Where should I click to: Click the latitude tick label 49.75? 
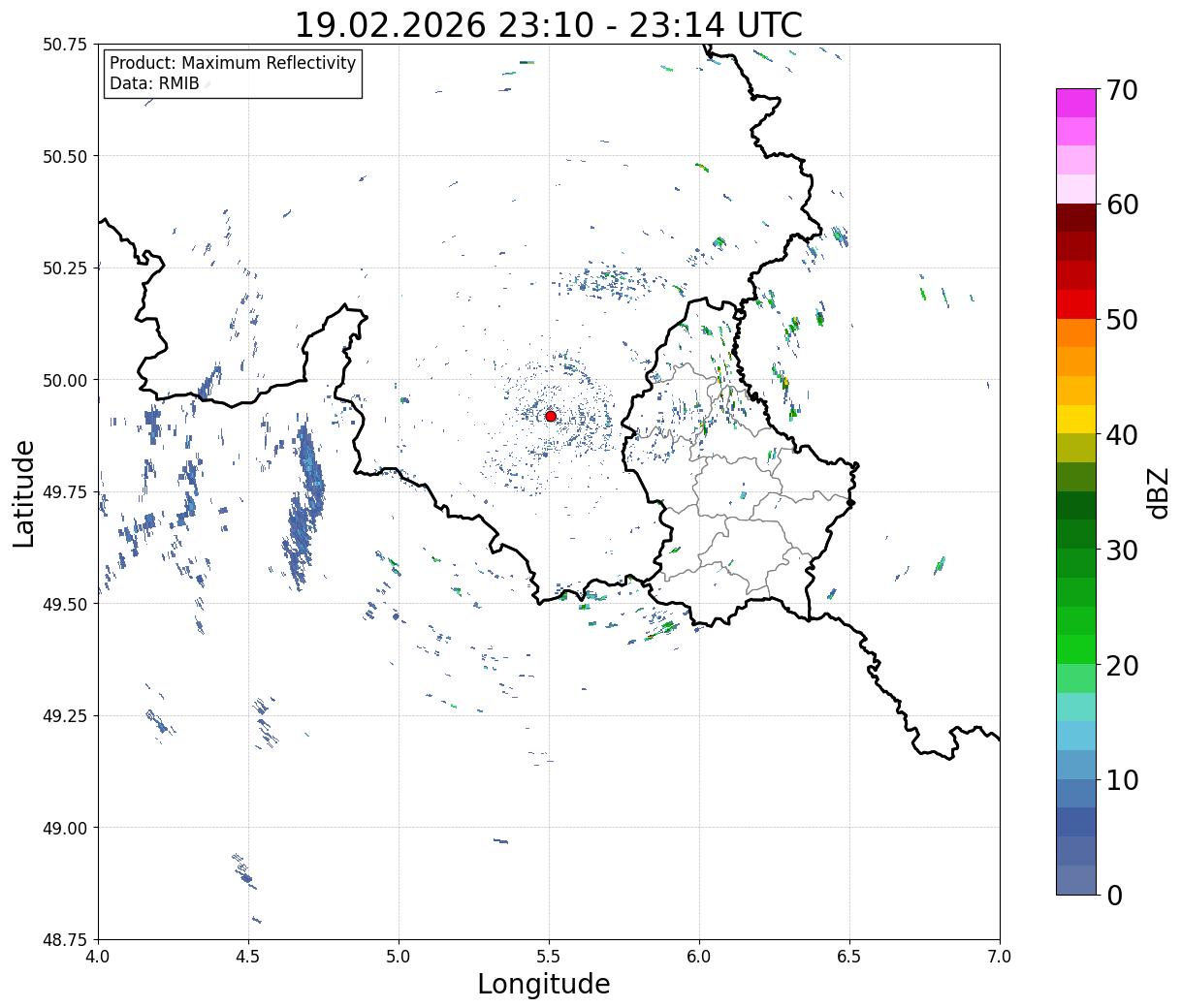point(65,492)
